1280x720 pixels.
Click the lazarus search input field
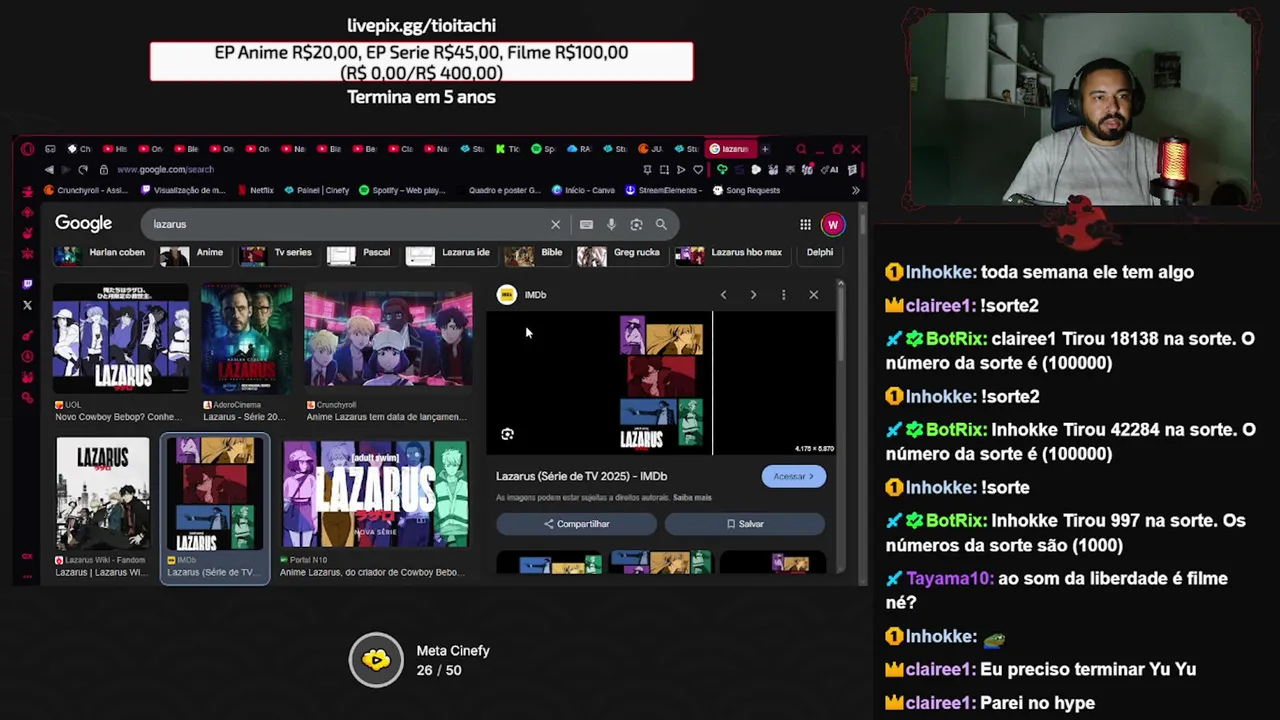(345, 225)
